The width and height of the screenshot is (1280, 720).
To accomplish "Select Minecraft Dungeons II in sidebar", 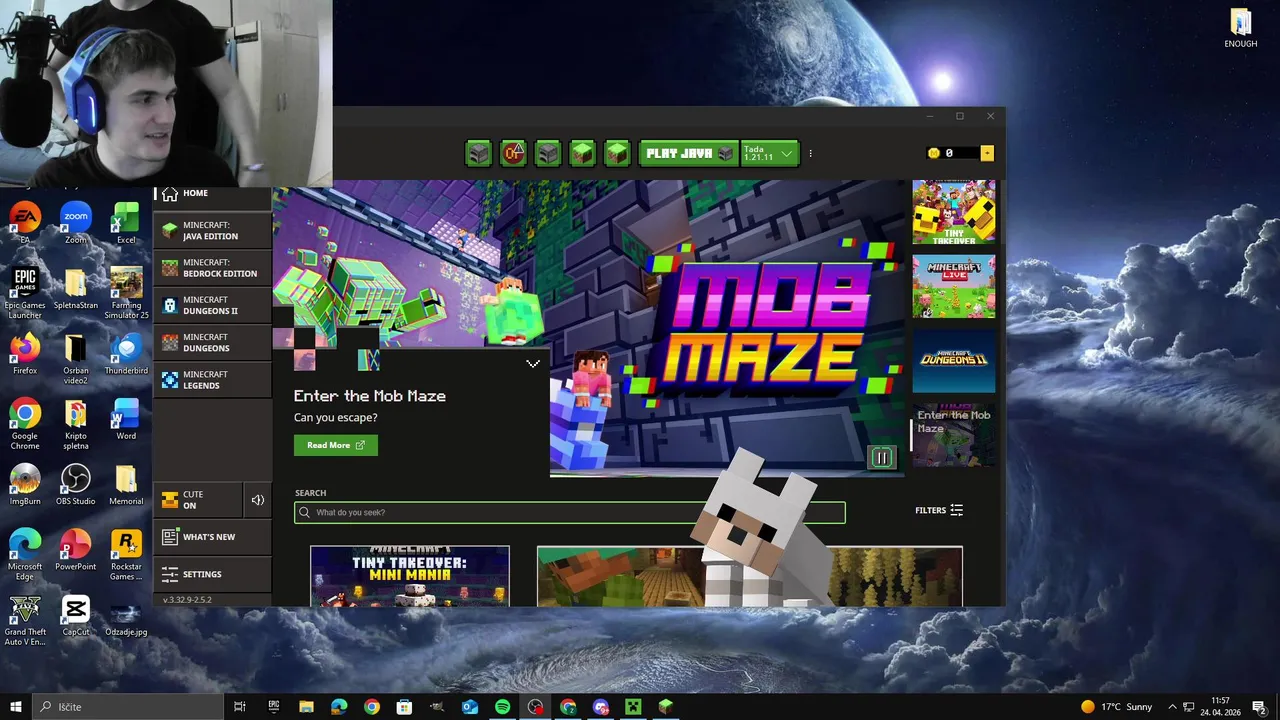I will pyautogui.click(x=212, y=305).
